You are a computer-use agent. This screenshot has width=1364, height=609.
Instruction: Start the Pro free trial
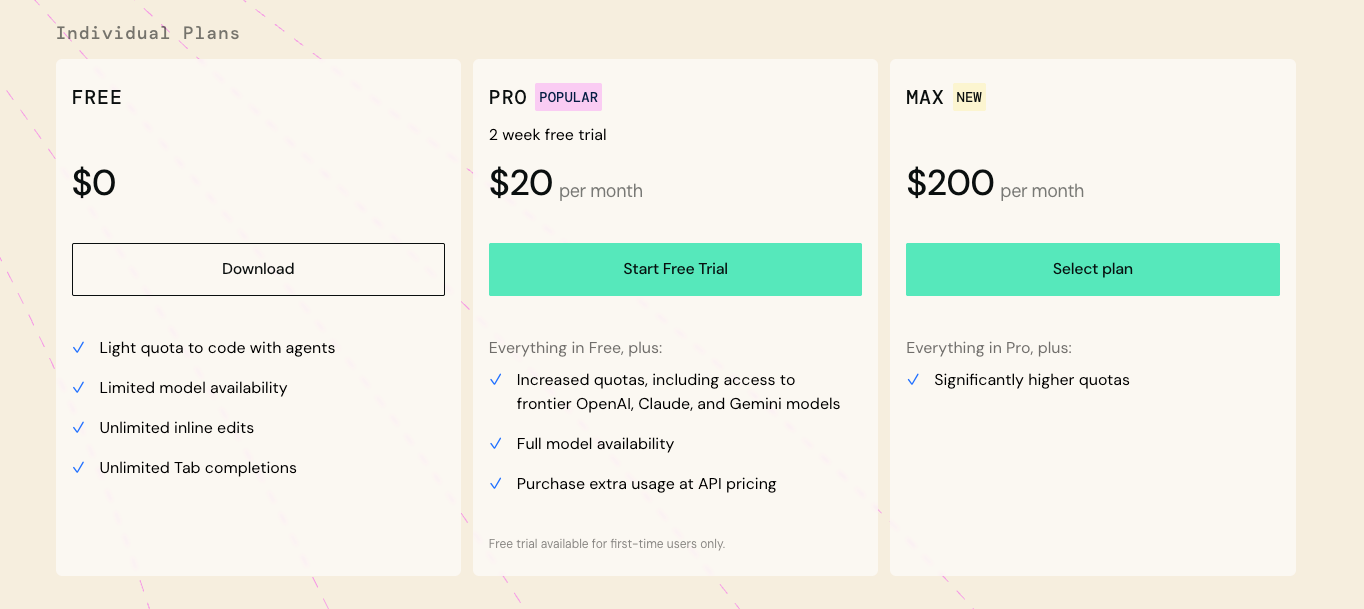tap(675, 269)
